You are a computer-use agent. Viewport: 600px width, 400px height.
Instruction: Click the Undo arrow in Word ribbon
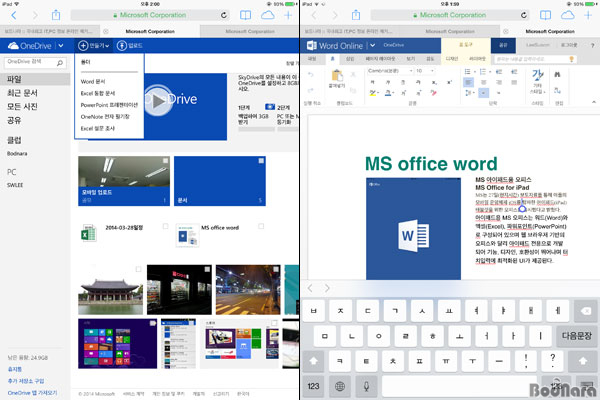pos(310,75)
